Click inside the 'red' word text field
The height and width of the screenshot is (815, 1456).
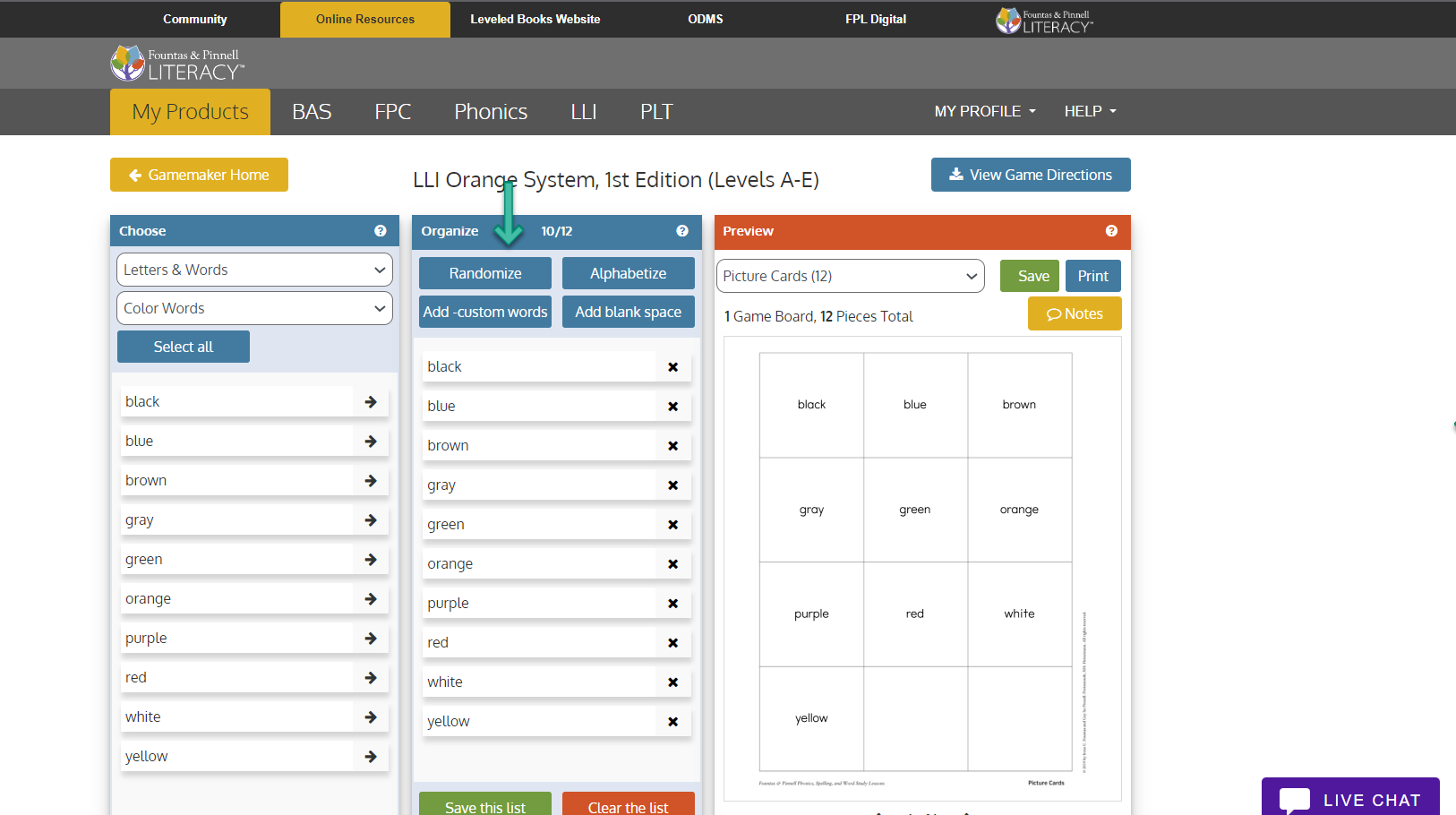click(x=537, y=642)
